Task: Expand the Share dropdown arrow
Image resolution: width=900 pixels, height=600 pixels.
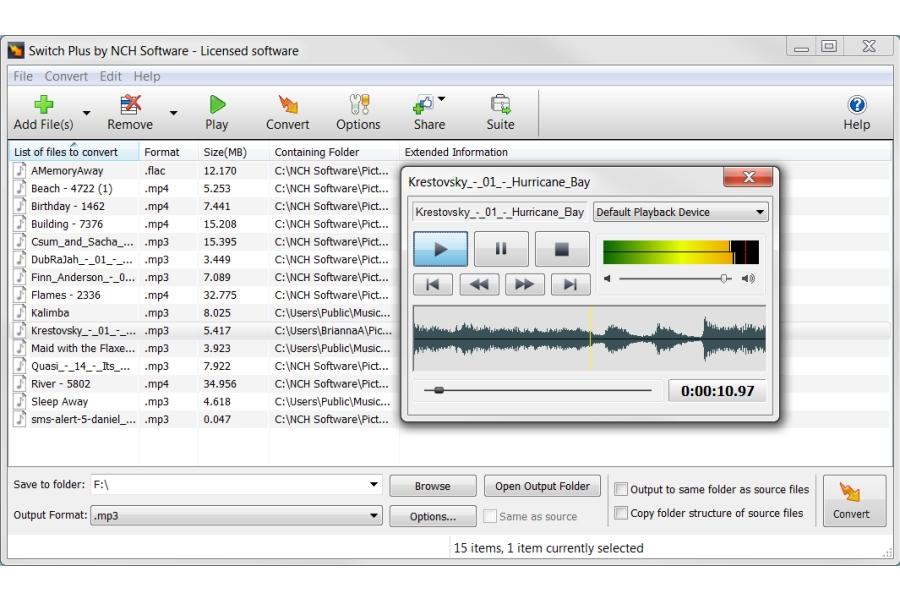Action: [x=441, y=99]
